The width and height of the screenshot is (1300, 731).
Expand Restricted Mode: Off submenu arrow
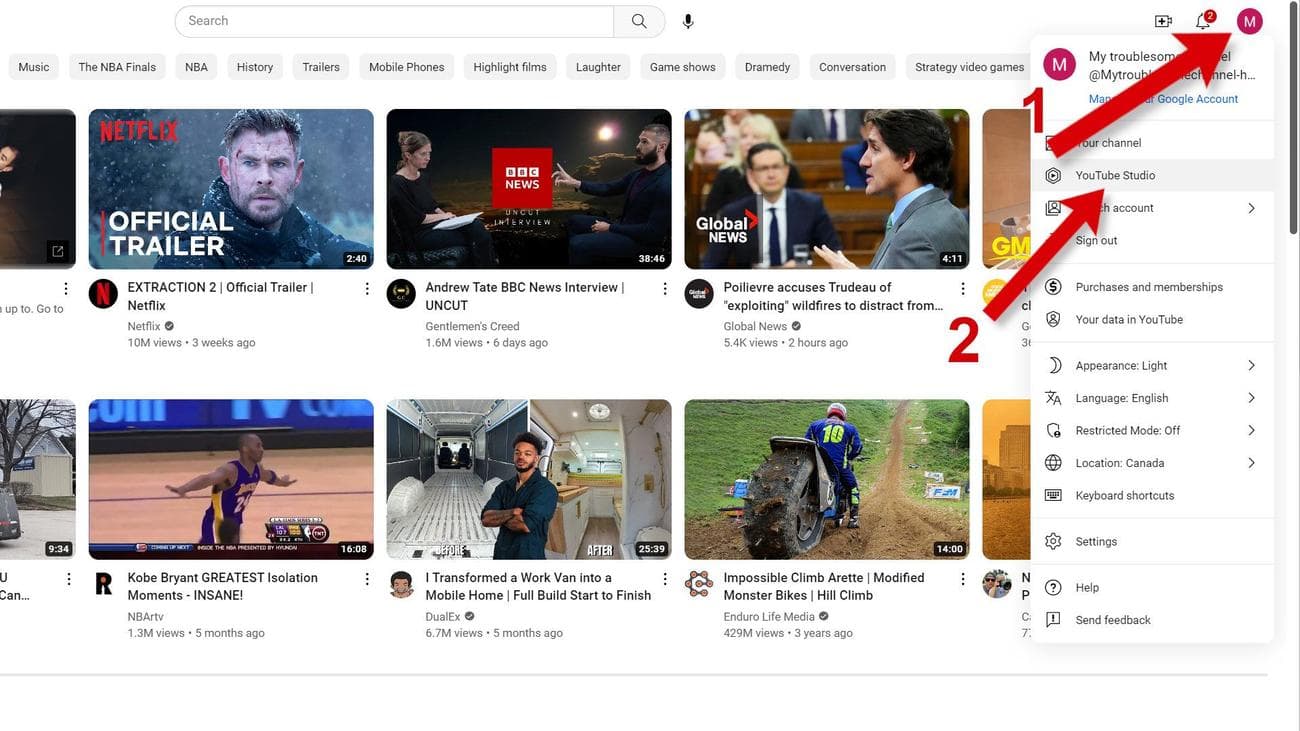coord(1251,431)
